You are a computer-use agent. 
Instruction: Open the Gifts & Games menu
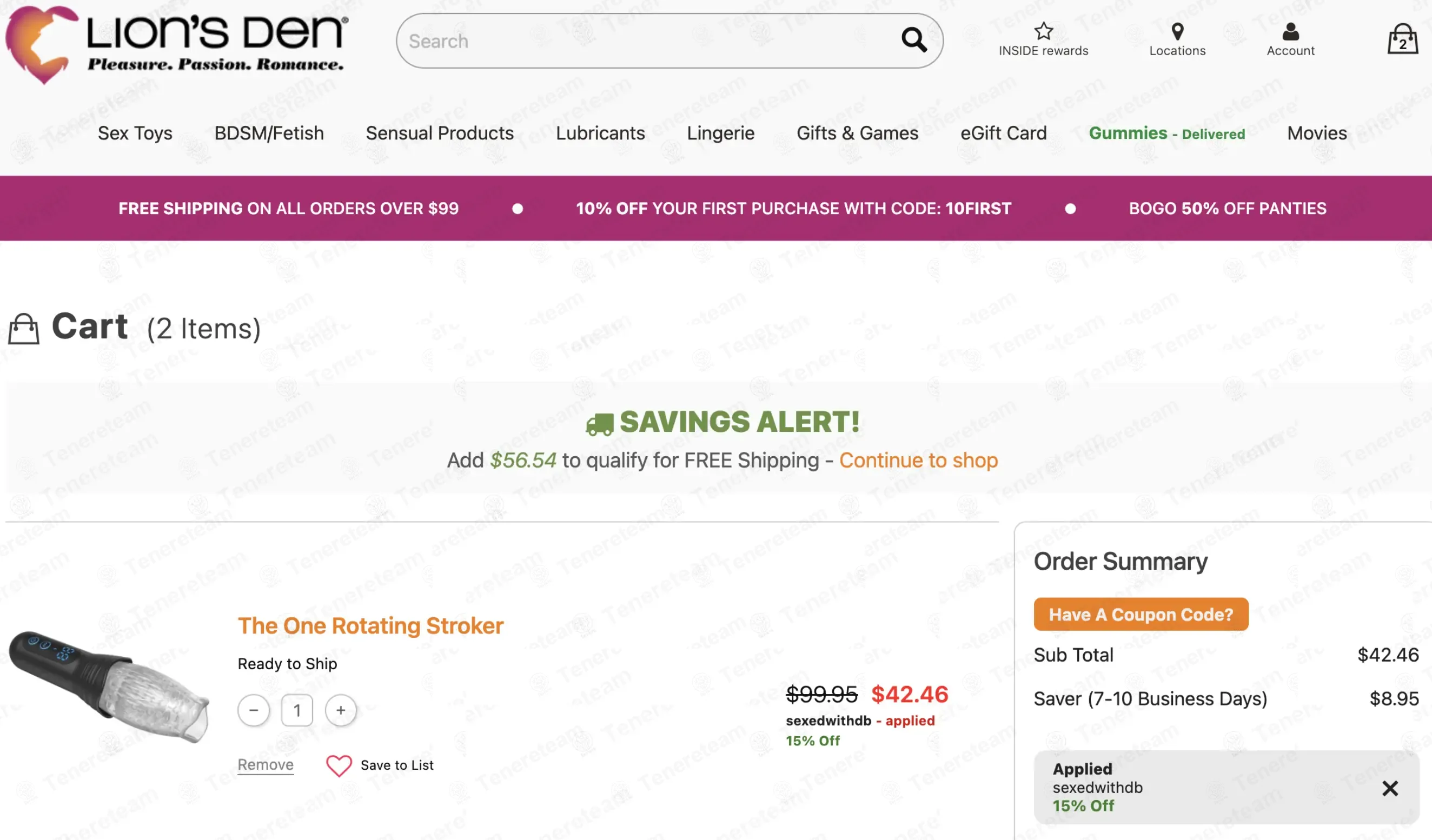coord(857,133)
